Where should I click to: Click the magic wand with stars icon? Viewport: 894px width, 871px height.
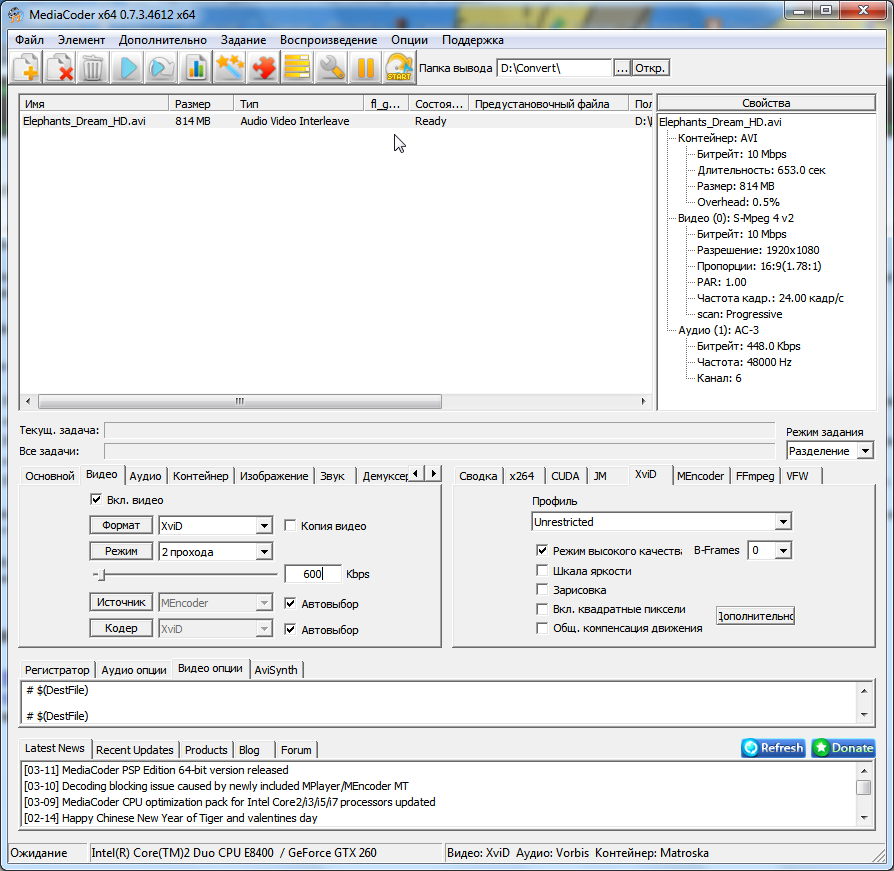tap(230, 68)
